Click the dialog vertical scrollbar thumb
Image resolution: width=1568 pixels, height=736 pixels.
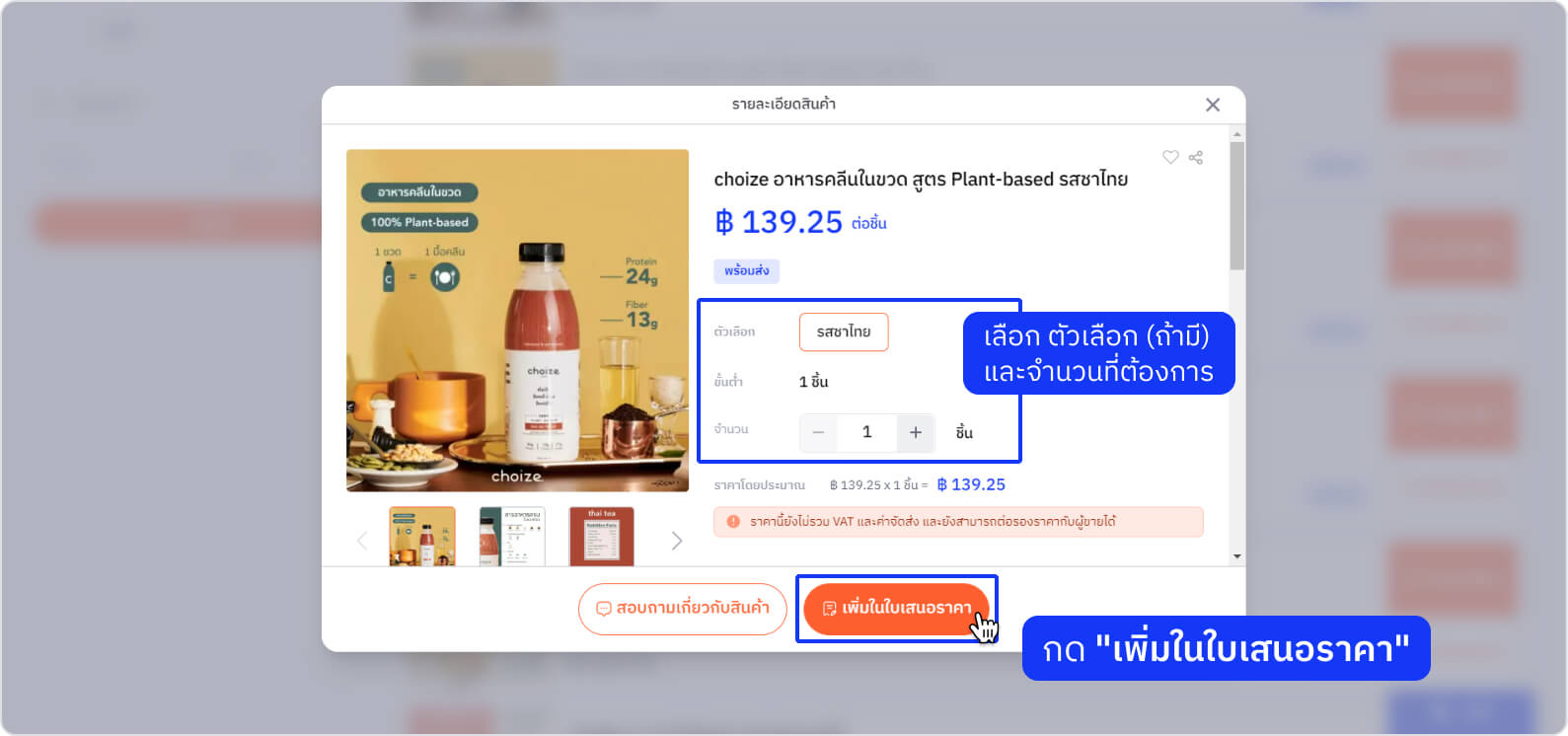[x=1237, y=205]
